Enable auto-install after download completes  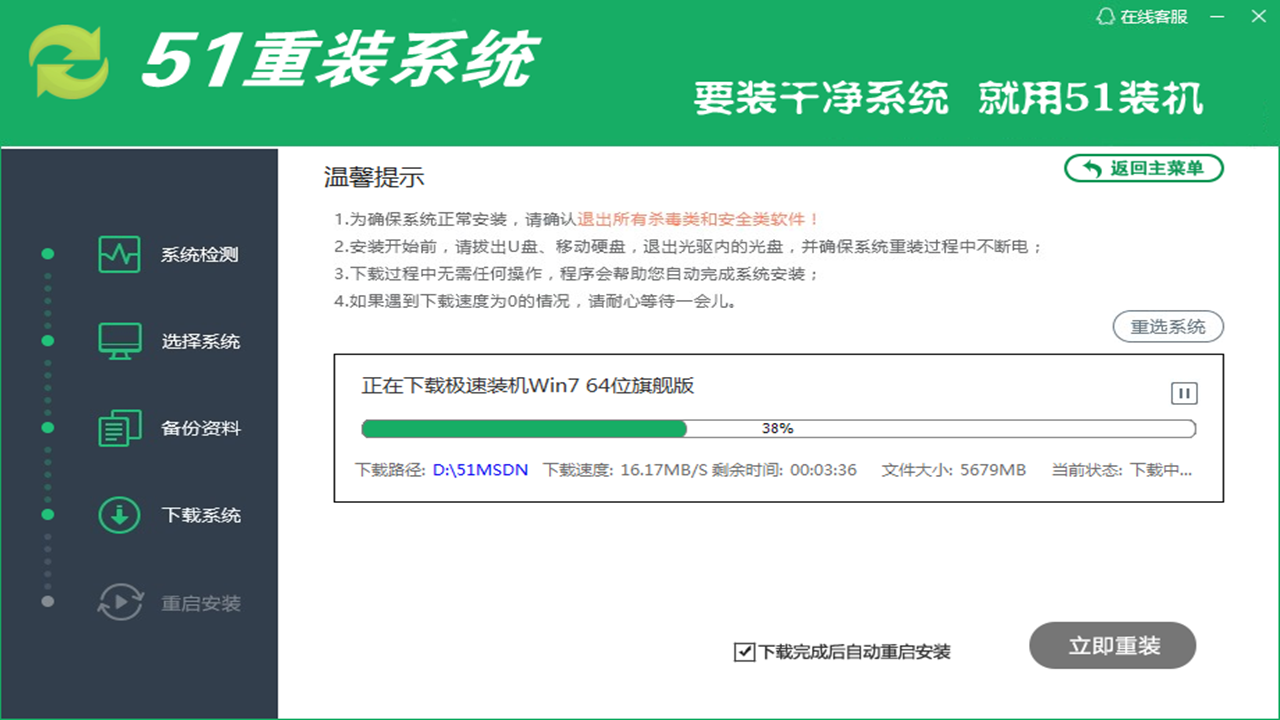743,652
